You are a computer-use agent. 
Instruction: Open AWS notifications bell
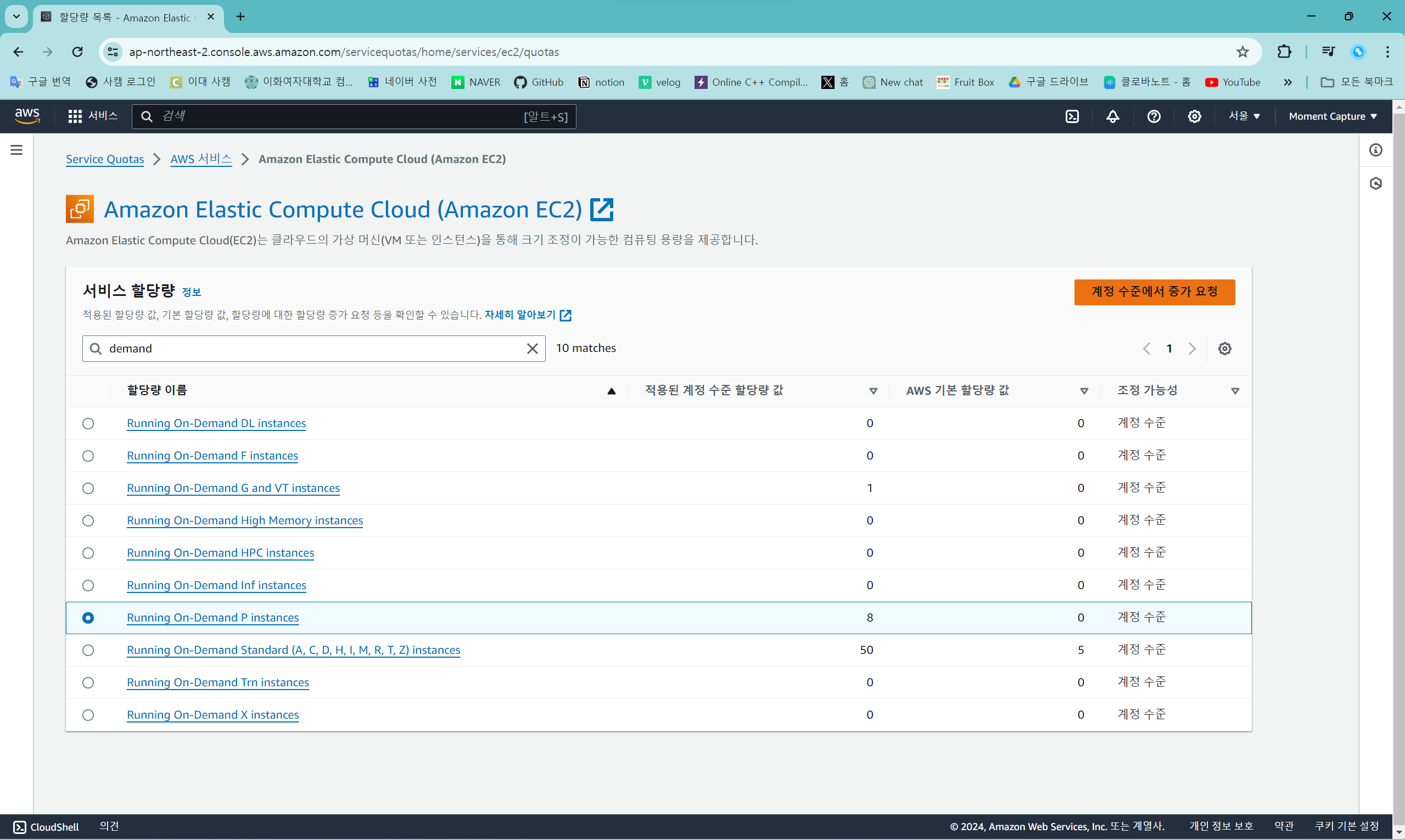[1113, 116]
